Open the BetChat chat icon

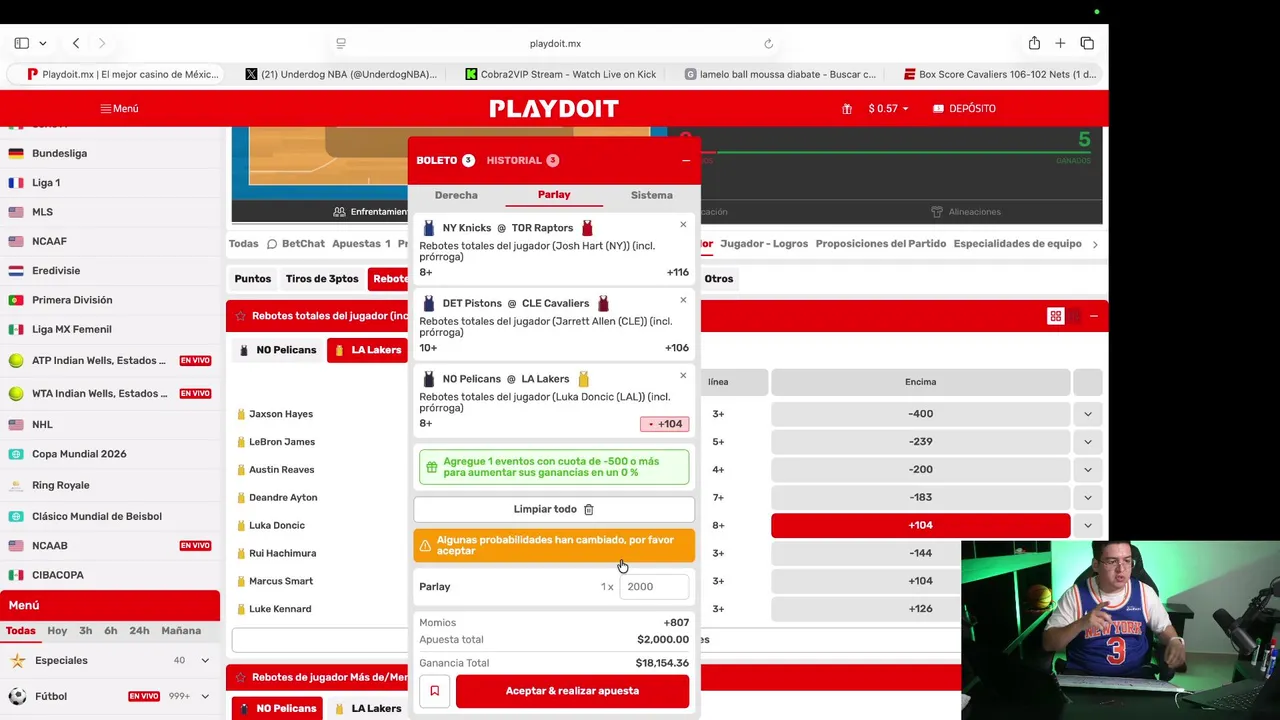point(271,243)
